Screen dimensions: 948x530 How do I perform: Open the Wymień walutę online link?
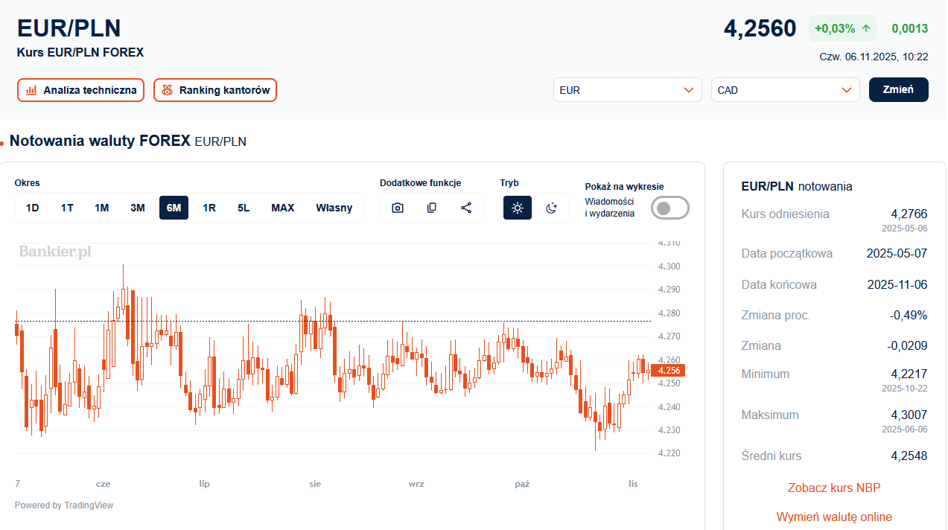[x=834, y=517]
